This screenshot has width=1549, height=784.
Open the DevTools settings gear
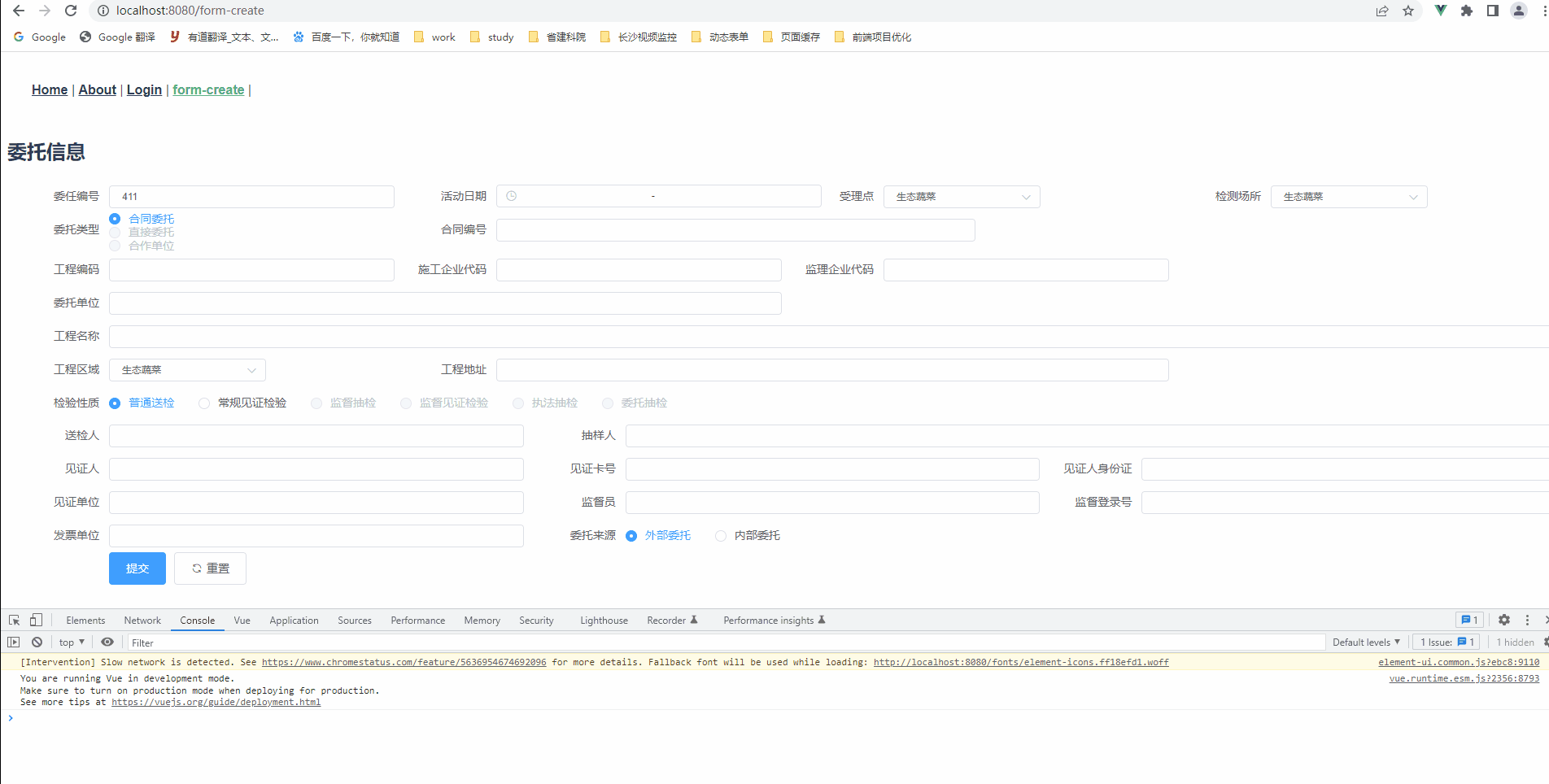pos(1503,620)
